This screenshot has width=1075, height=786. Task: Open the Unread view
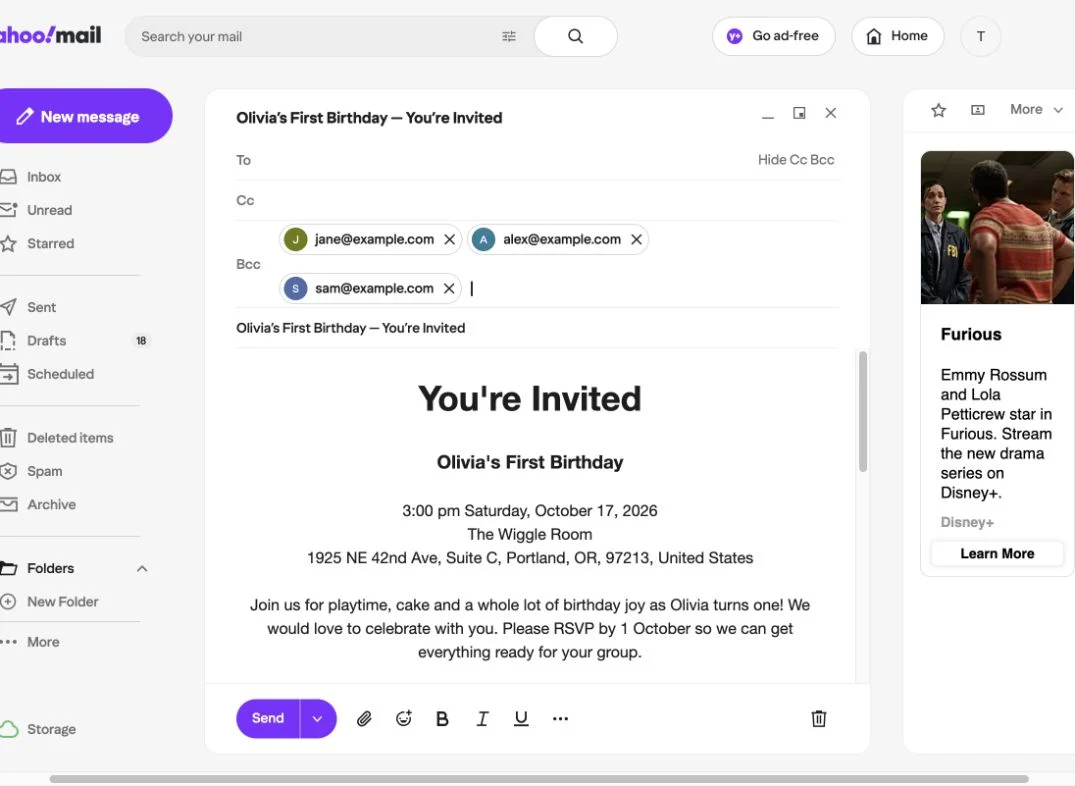pyautogui.click(x=37, y=210)
